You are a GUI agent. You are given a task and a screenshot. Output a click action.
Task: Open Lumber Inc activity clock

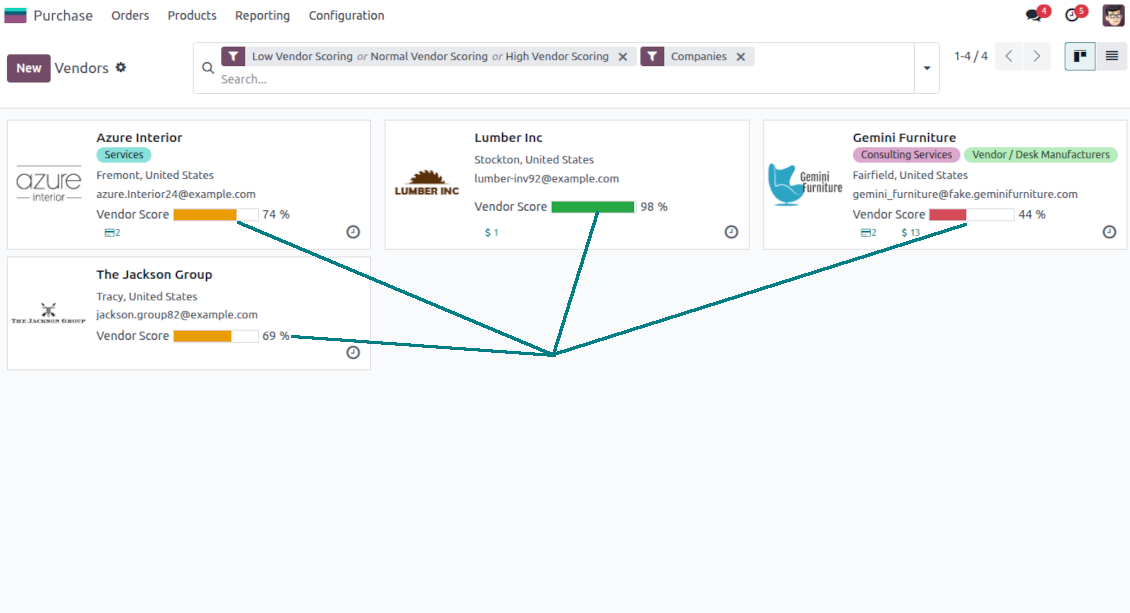pos(731,232)
